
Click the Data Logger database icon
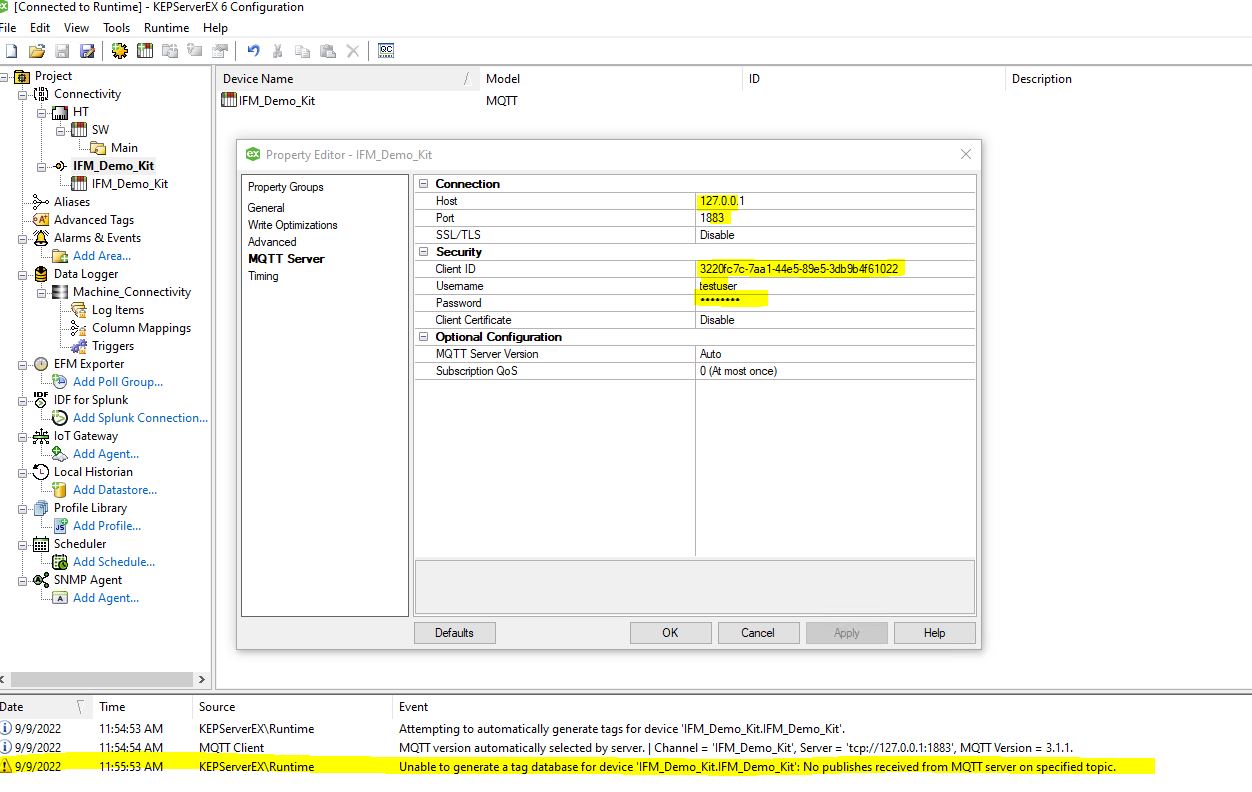(x=41, y=274)
